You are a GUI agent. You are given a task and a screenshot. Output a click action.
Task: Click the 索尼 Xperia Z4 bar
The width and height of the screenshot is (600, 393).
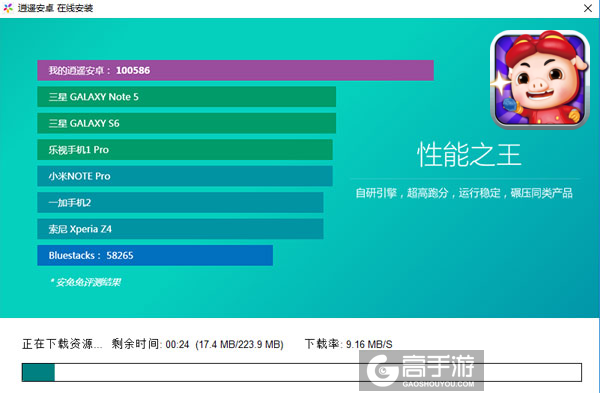180,229
